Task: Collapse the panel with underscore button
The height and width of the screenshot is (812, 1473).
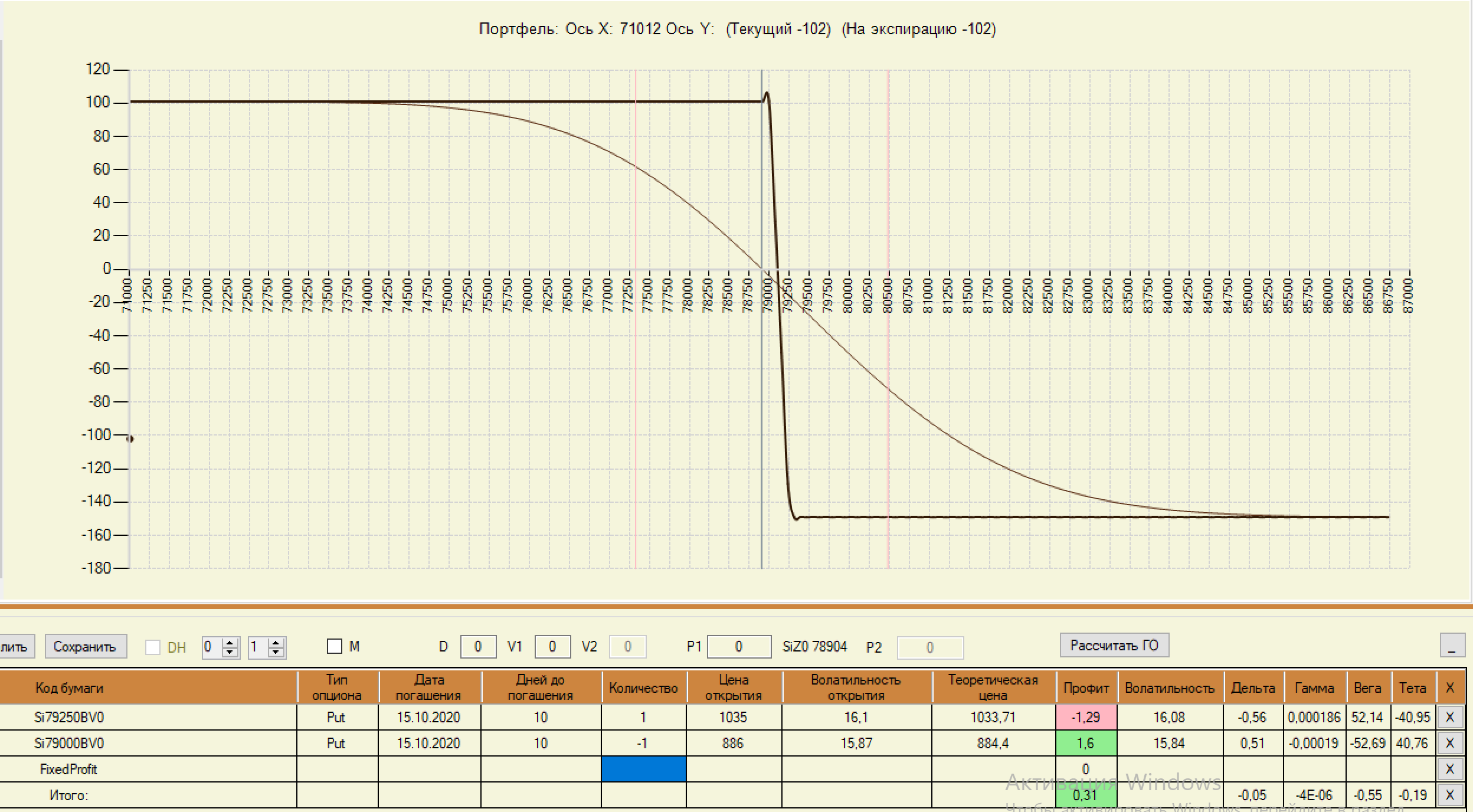Action: pos(1452,646)
